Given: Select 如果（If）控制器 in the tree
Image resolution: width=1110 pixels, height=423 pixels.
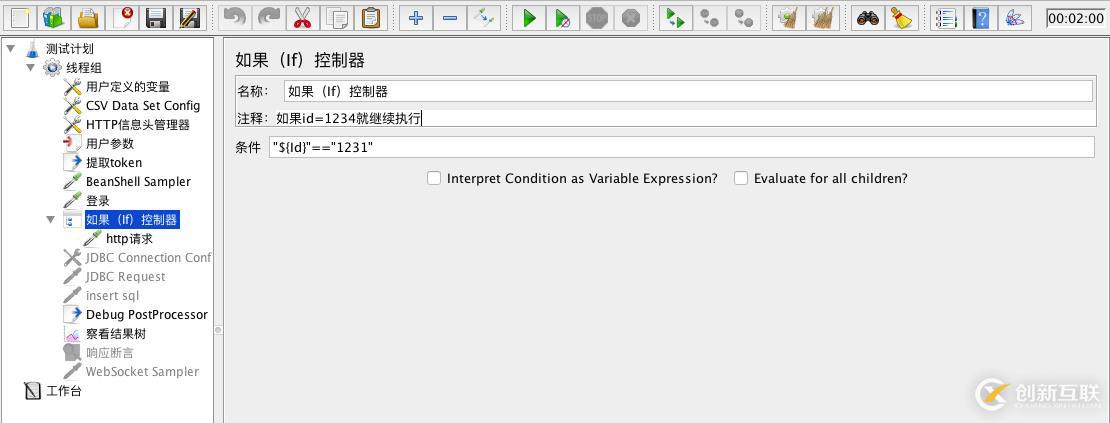Looking at the screenshot, I should (x=132, y=220).
